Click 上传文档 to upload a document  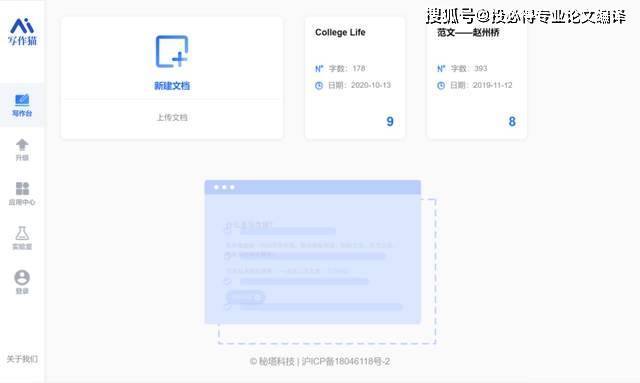[172, 118]
